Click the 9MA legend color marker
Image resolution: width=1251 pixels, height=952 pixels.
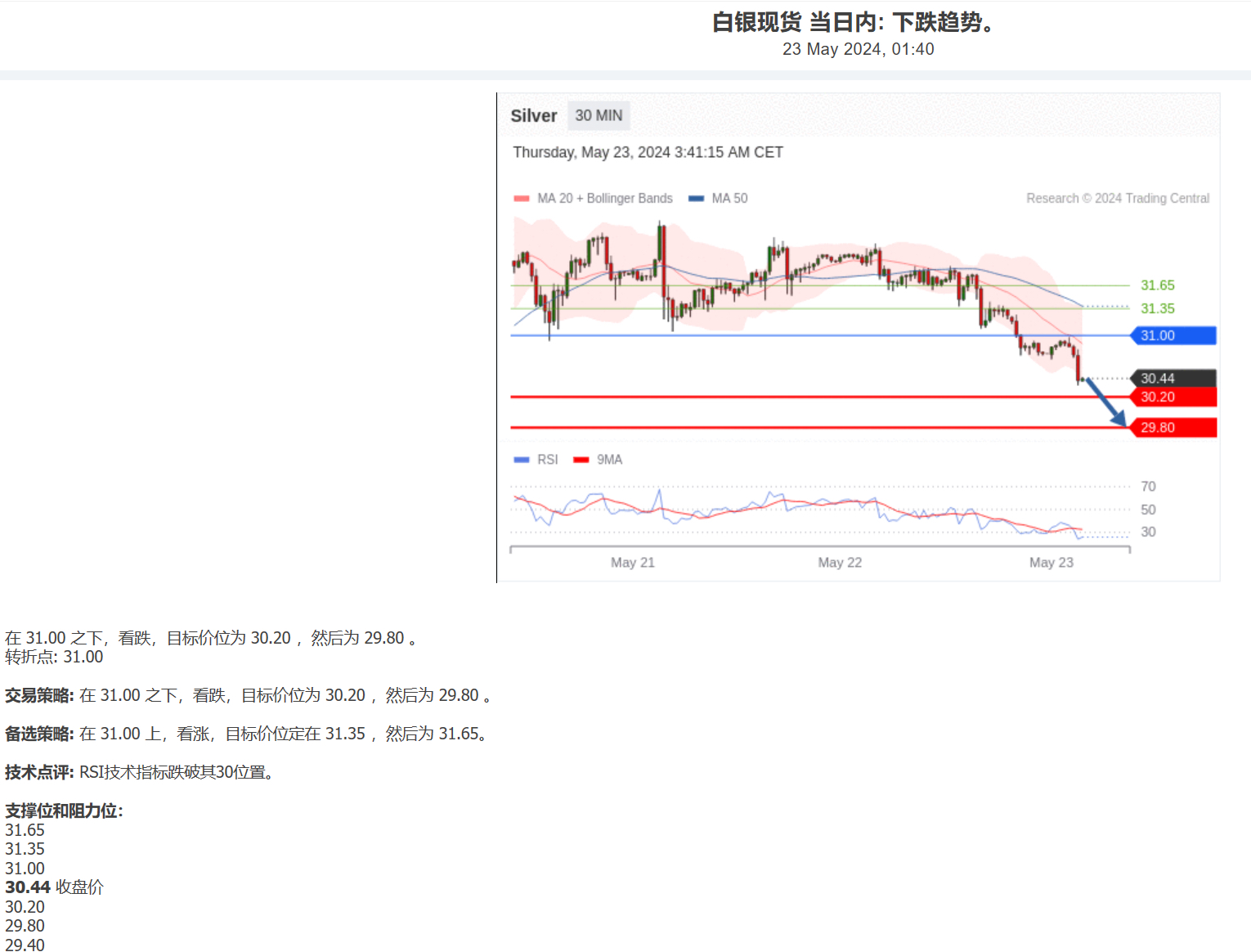581,459
